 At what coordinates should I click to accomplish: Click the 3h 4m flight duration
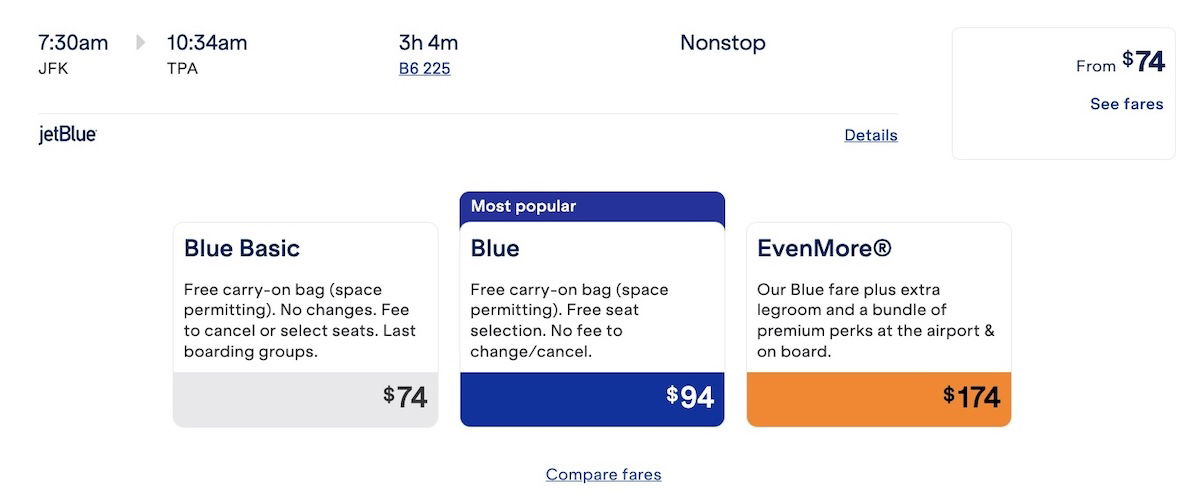[428, 43]
